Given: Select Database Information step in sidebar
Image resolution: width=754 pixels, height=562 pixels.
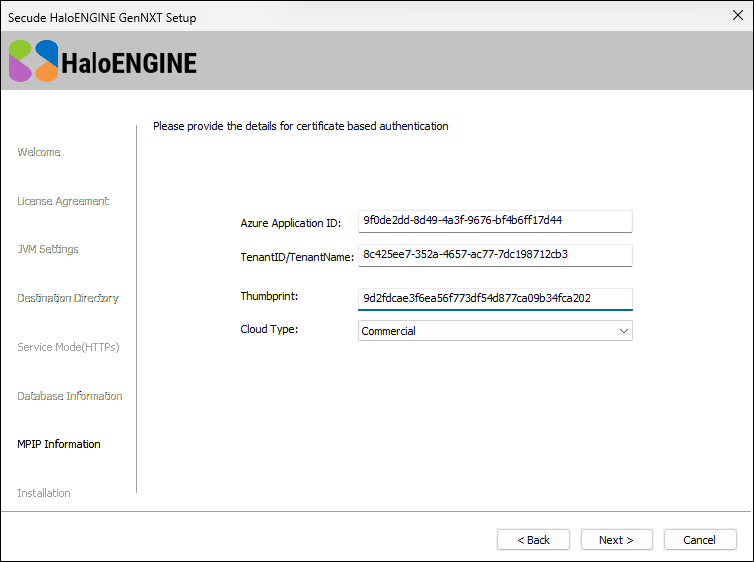Looking at the screenshot, I should (70, 396).
